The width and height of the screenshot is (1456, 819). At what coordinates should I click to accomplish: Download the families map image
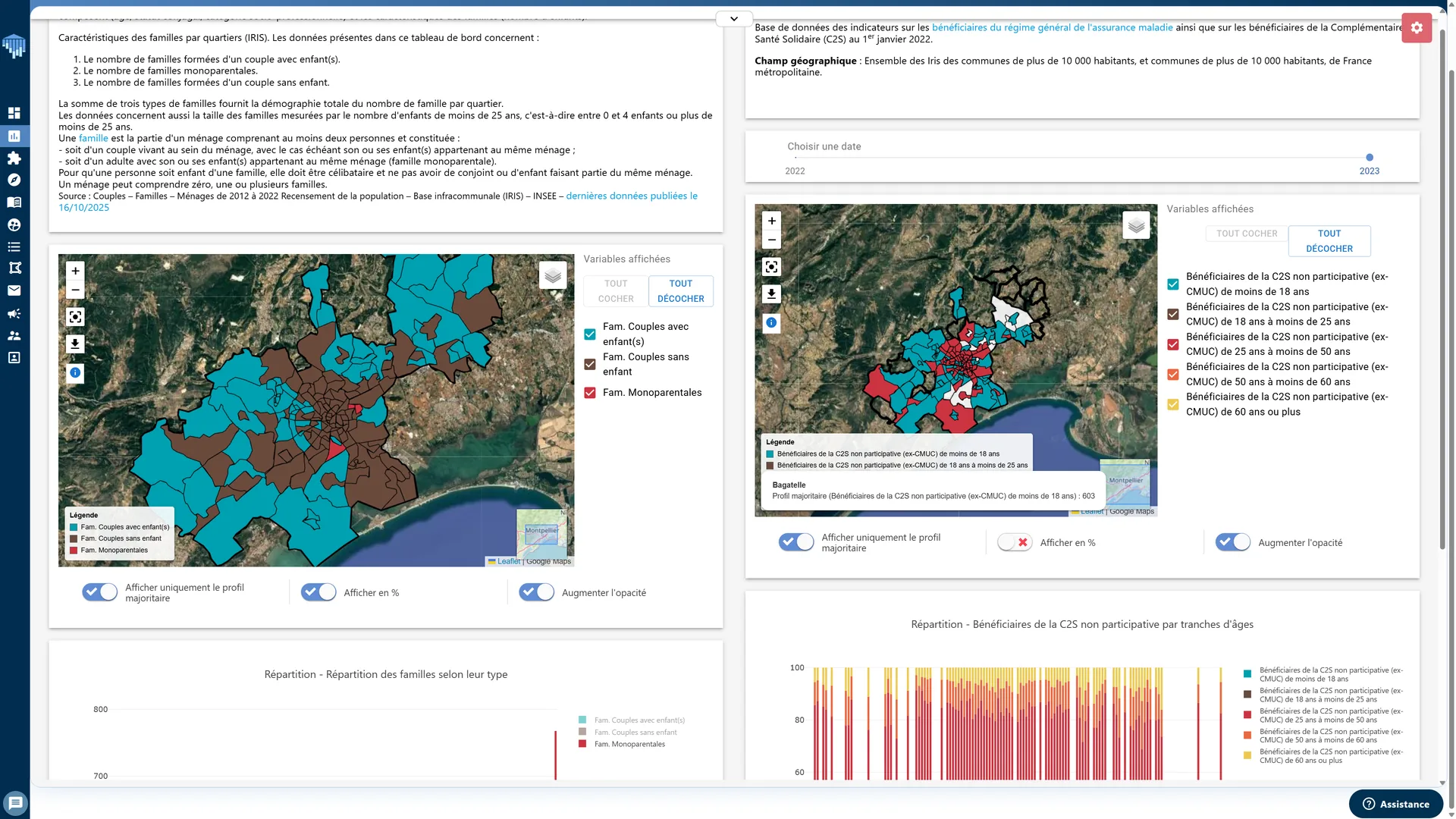click(75, 344)
